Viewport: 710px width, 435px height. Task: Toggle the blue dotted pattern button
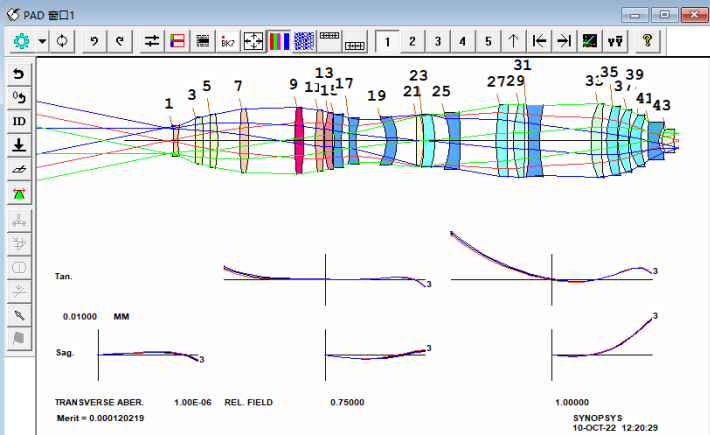[x=304, y=42]
